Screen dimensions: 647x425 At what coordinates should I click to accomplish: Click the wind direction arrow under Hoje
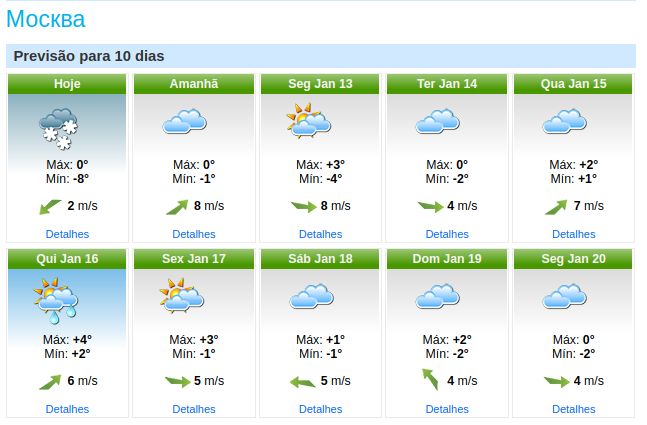coord(50,207)
